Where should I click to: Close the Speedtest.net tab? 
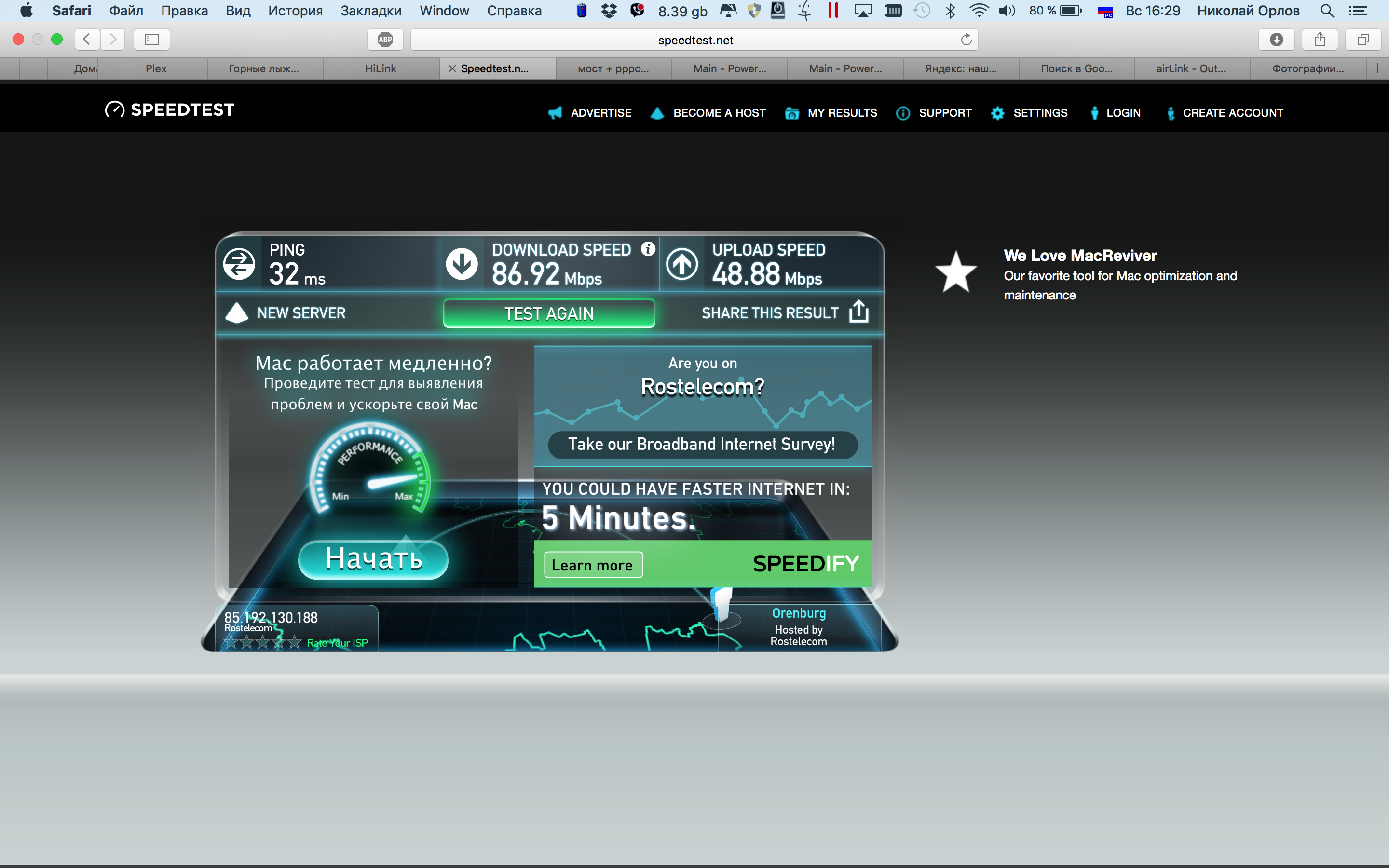(x=452, y=69)
